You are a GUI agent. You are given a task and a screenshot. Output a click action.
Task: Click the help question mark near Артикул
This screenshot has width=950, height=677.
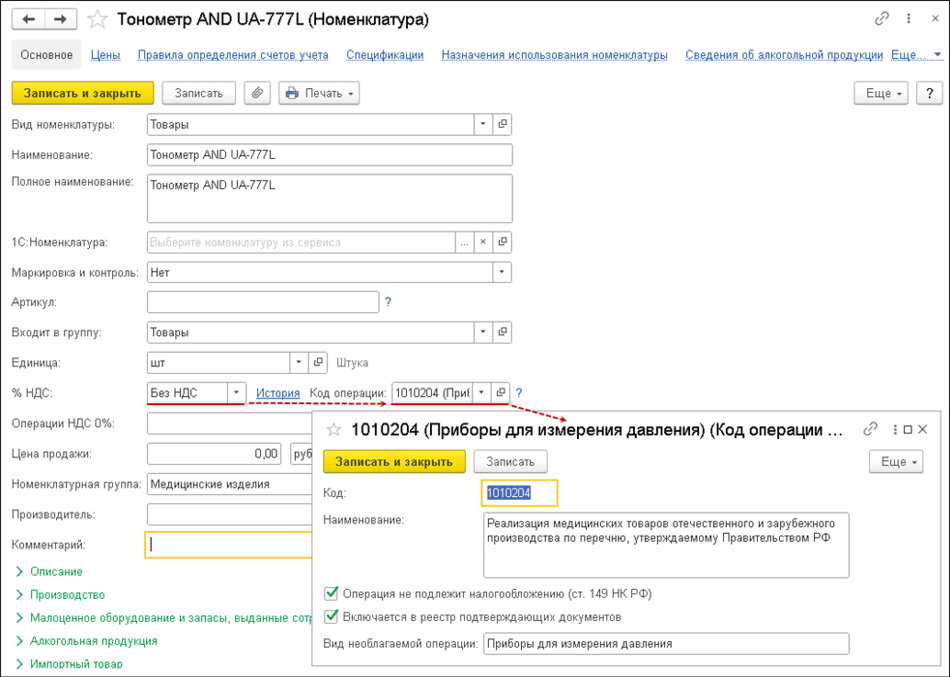tap(388, 301)
